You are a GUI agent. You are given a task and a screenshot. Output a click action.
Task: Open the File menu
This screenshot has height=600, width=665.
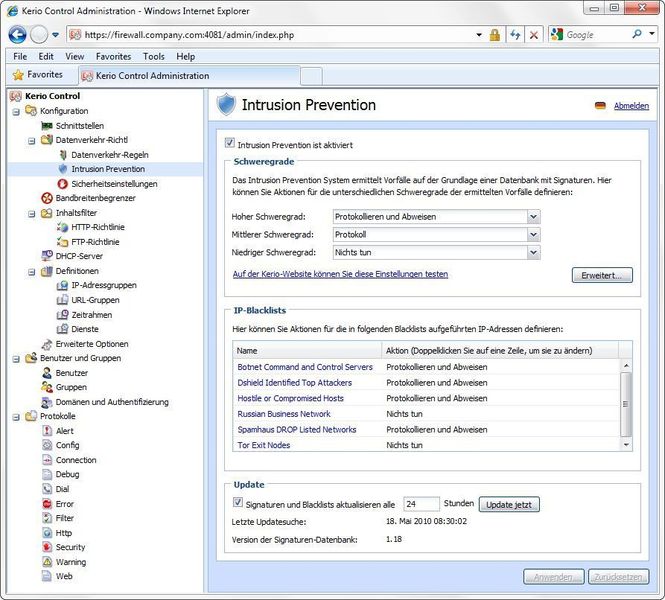click(x=20, y=56)
